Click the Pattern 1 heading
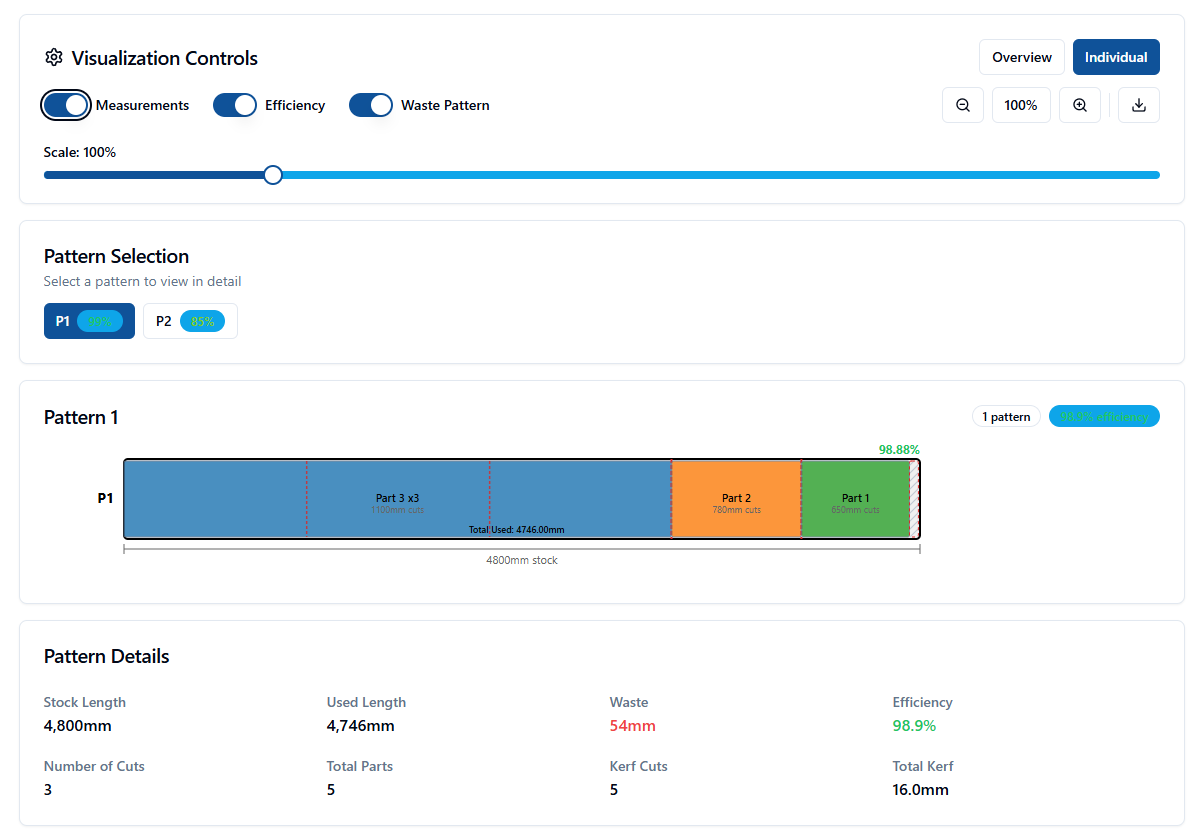Screen dimensions: 1194x839 click(x=81, y=417)
